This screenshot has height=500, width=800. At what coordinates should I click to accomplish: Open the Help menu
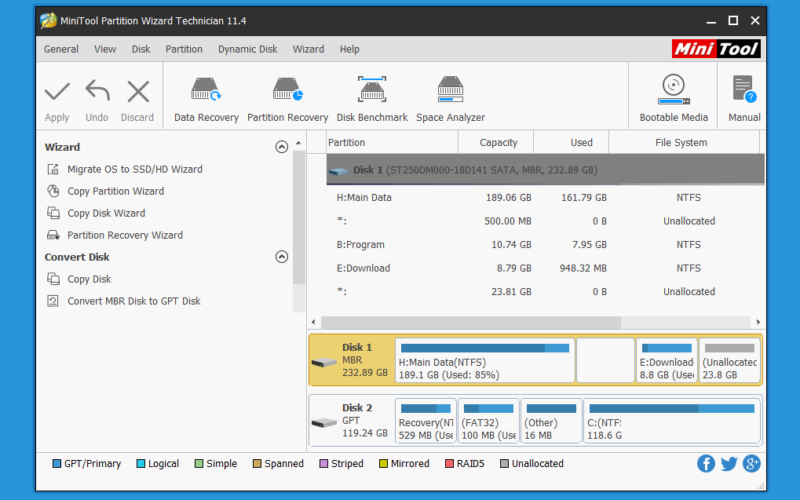(349, 49)
